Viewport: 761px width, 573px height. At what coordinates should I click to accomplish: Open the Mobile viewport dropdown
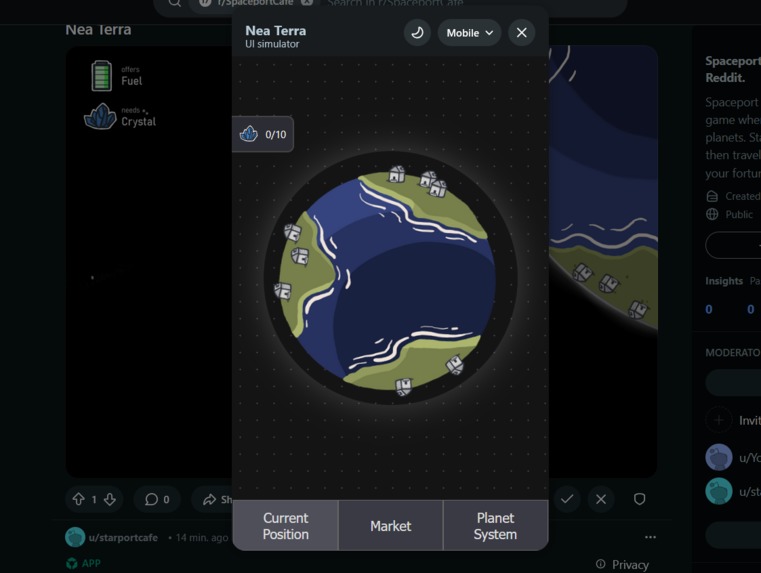[x=469, y=33]
